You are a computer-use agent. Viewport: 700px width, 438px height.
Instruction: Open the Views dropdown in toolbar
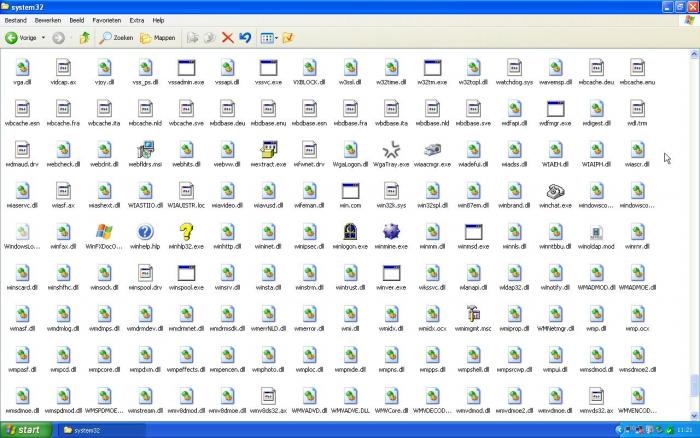[268, 38]
